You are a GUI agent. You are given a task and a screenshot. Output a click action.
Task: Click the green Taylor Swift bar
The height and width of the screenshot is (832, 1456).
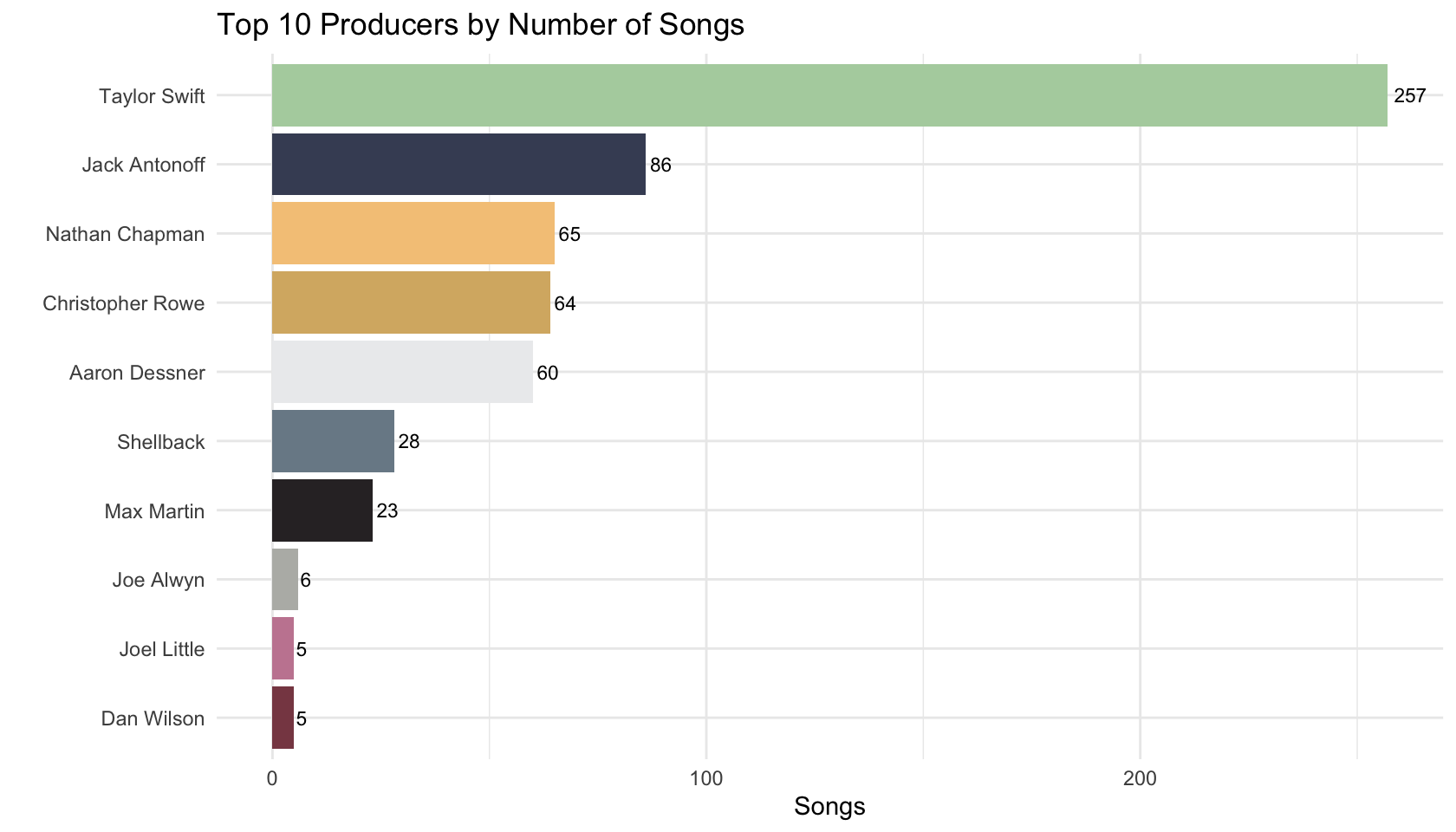[829, 95]
